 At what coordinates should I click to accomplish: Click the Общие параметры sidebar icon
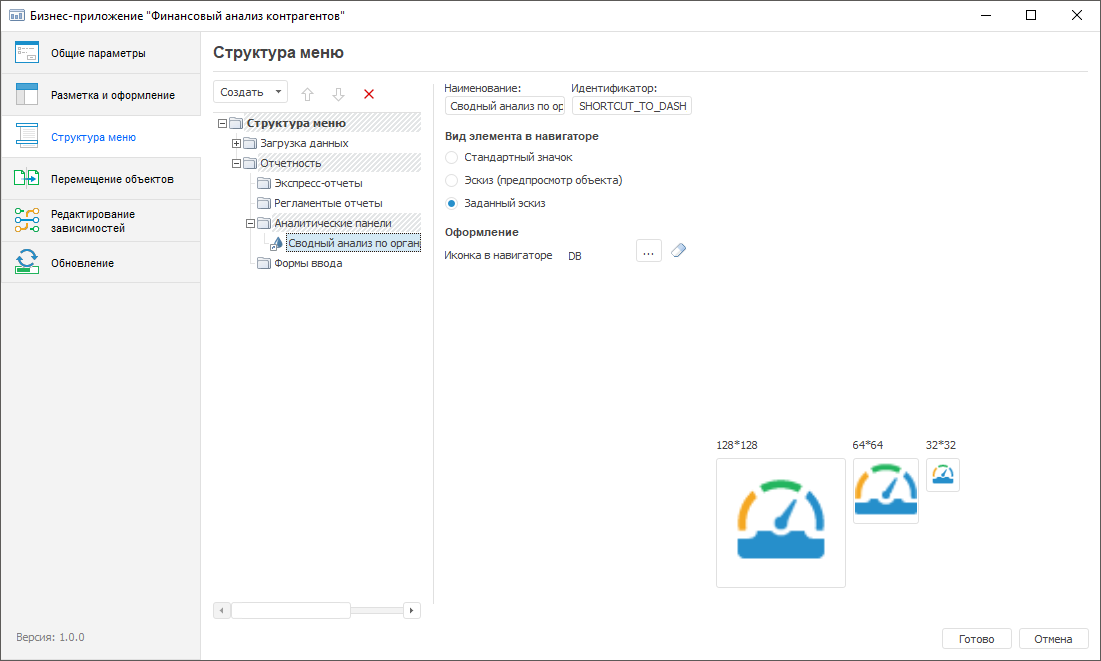point(27,53)
